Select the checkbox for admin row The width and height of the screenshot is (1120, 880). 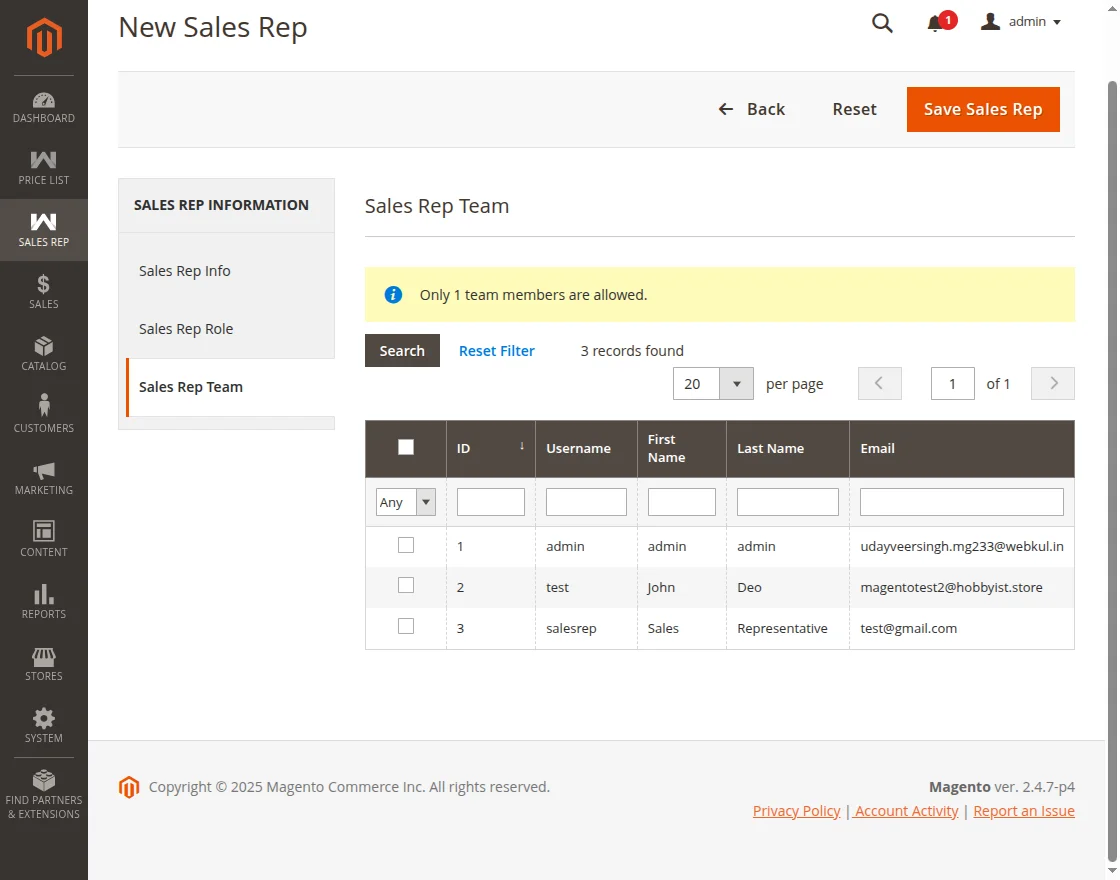pyautogui.click(x=406, y=545)
